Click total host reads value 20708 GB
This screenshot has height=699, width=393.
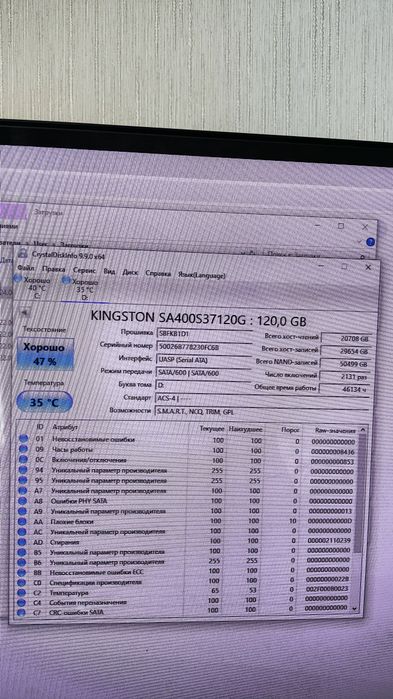pos(346,339)
